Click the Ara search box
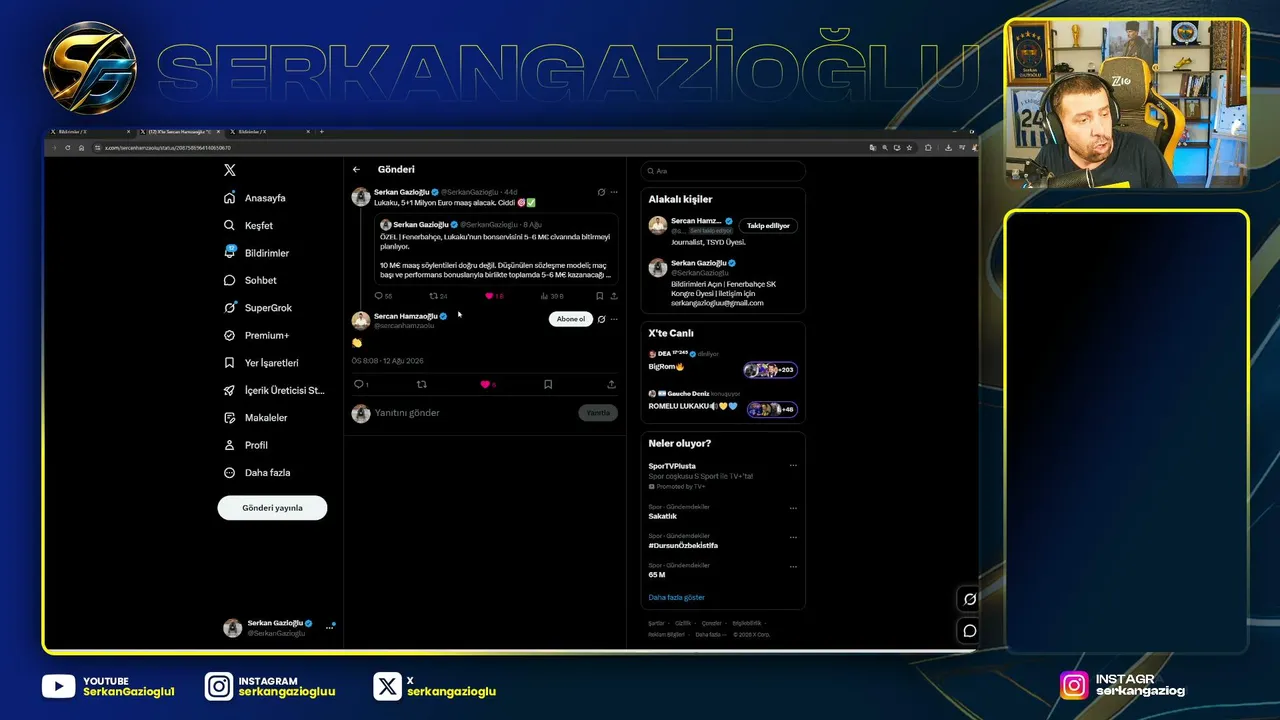The width and height of the screenshot is (1280, 720). (x=723, y=171)
